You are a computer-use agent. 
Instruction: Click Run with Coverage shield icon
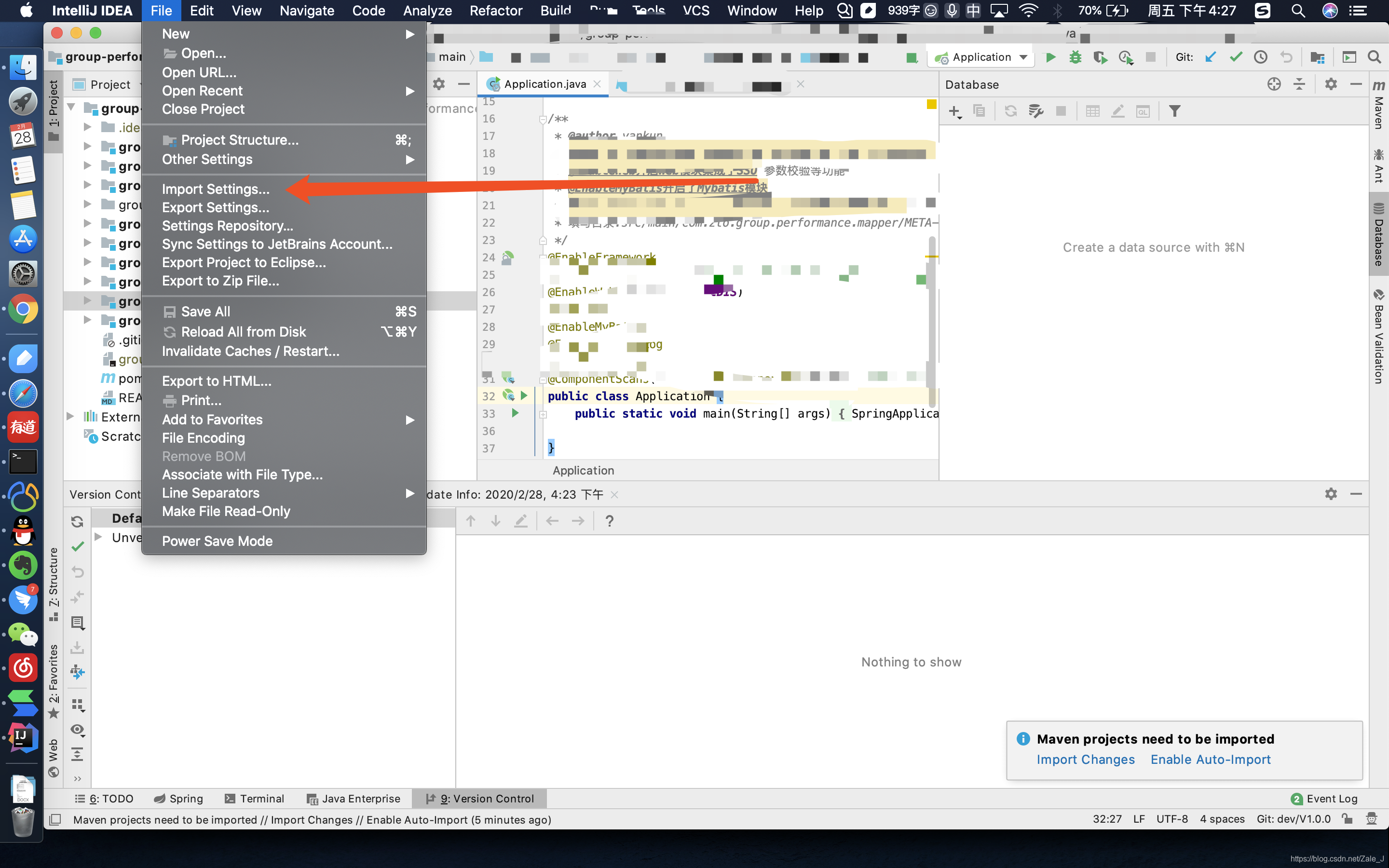[1100, 57]
